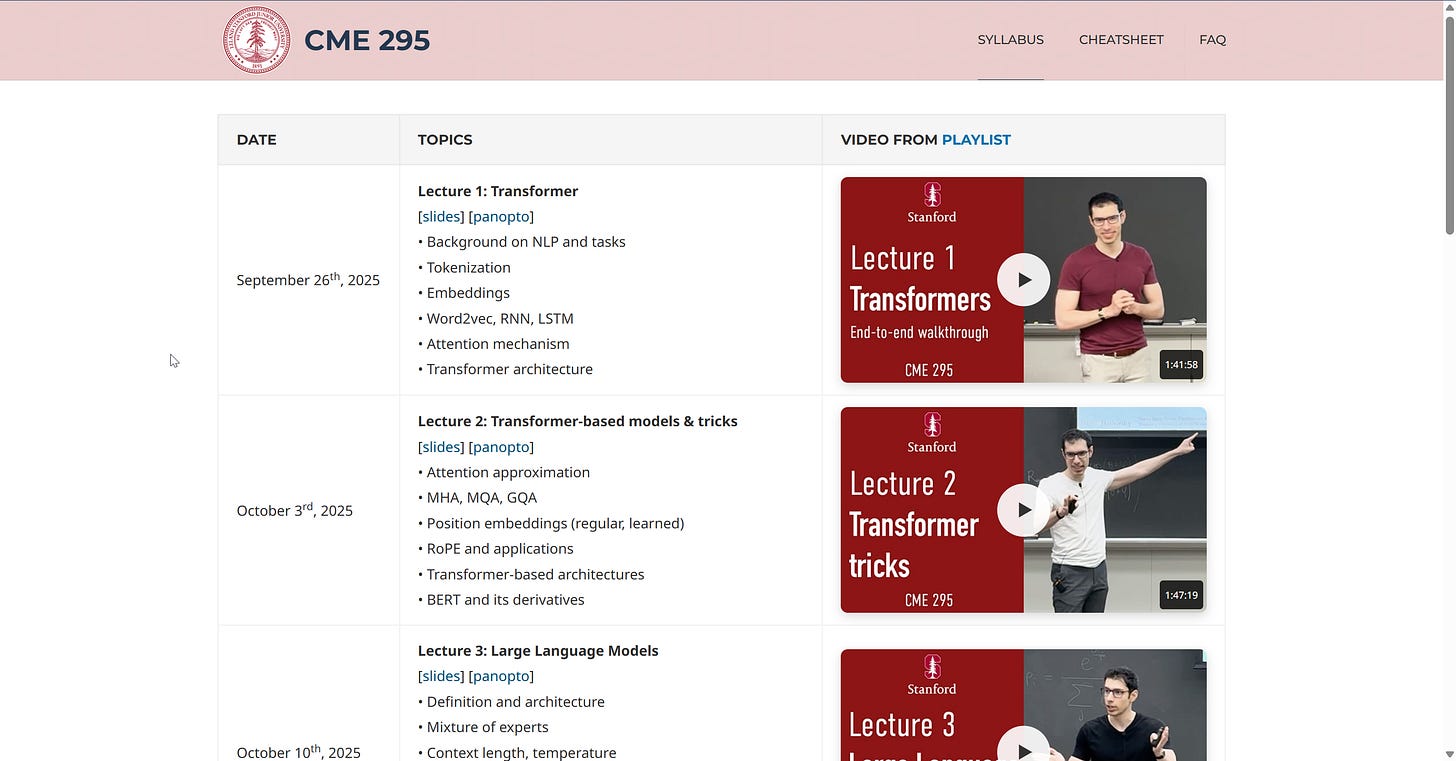The width and height of the screenshot is (1456, 761).
Task: Click 'Context length, temperature' bullet
Action: (x=517, y=753)
